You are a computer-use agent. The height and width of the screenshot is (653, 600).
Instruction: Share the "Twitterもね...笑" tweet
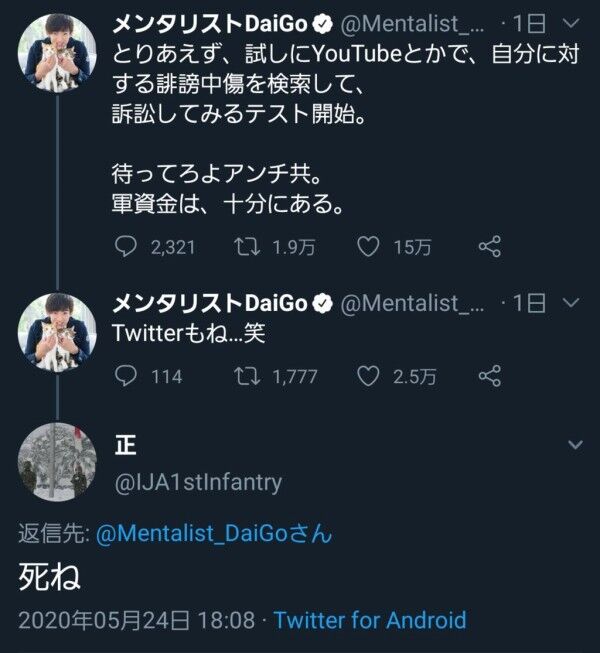pyautogui.click(x=489, y=375)
